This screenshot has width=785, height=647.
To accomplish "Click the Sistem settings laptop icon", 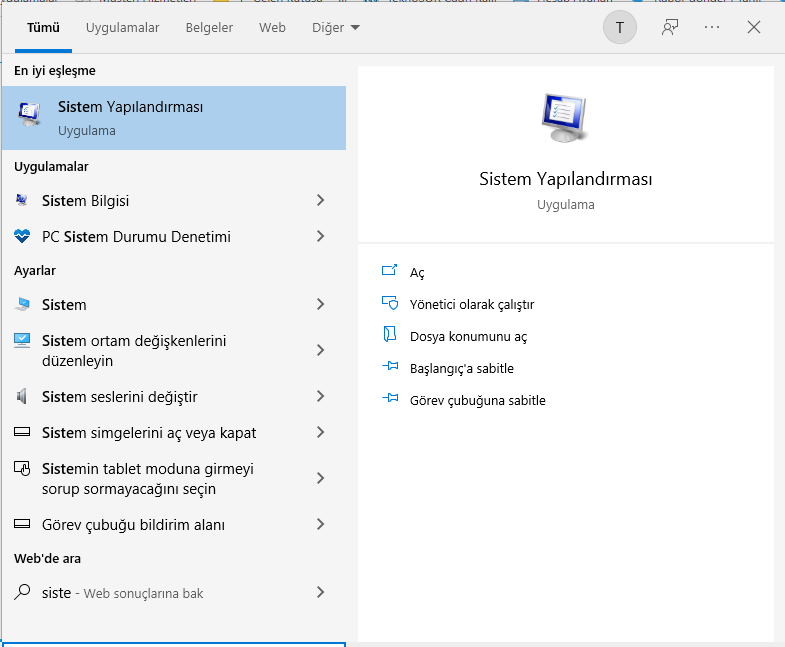I will point(22,304).
